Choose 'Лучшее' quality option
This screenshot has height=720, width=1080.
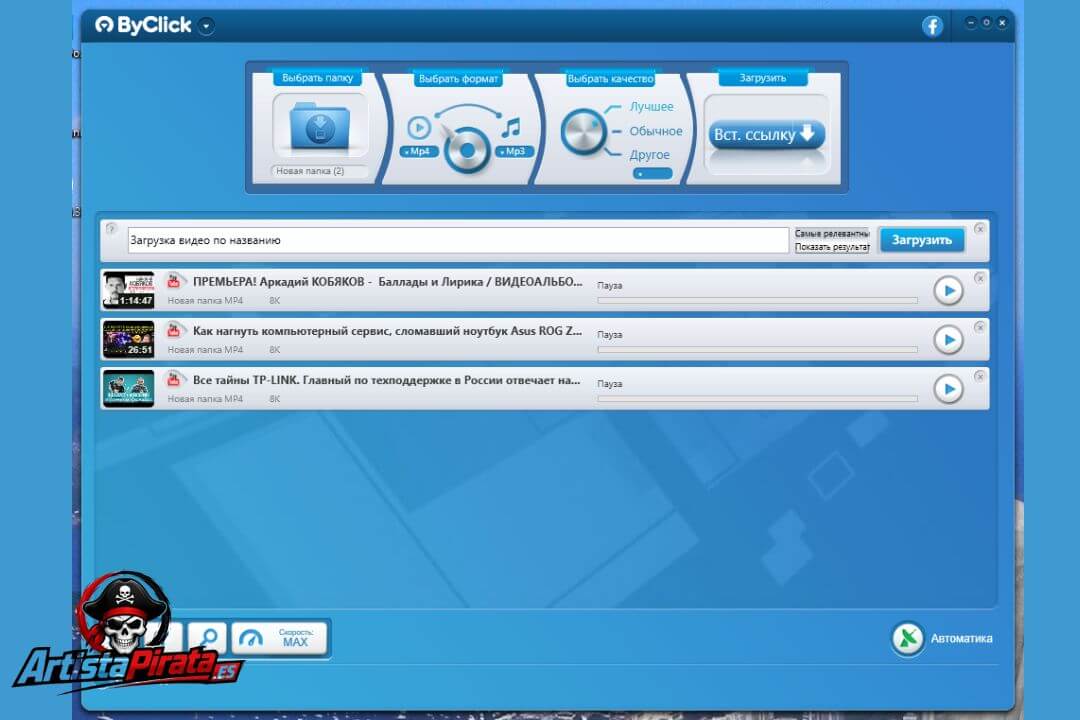pos(651,107)
